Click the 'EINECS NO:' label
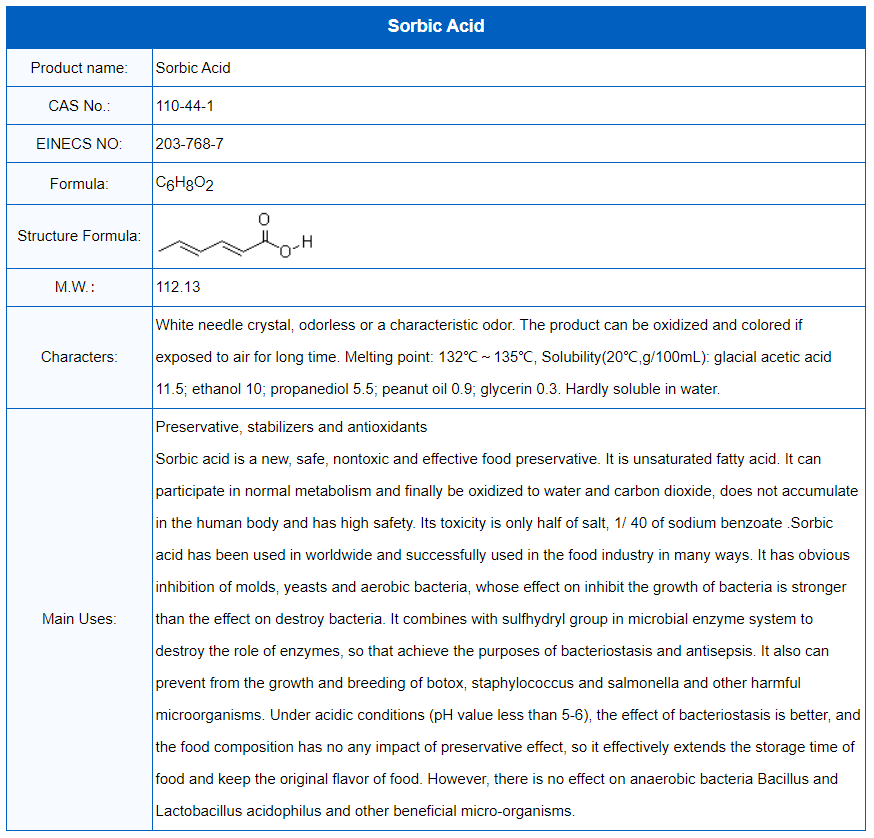 [x=79, y=144]
